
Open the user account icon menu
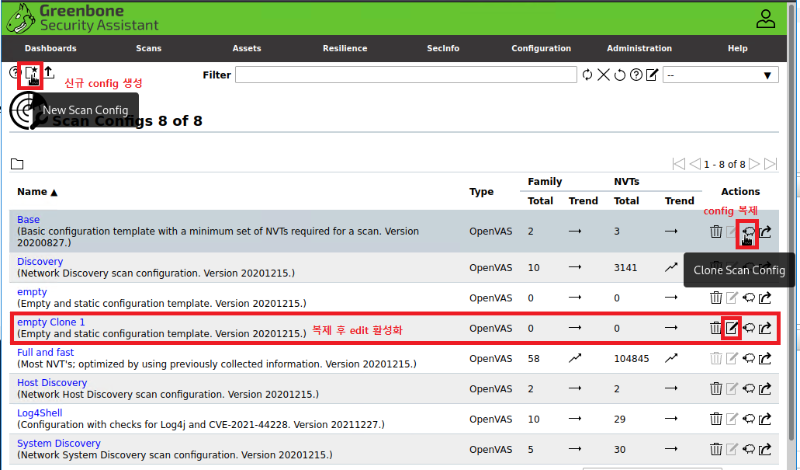pyautogui.click(x=765, y=18)
